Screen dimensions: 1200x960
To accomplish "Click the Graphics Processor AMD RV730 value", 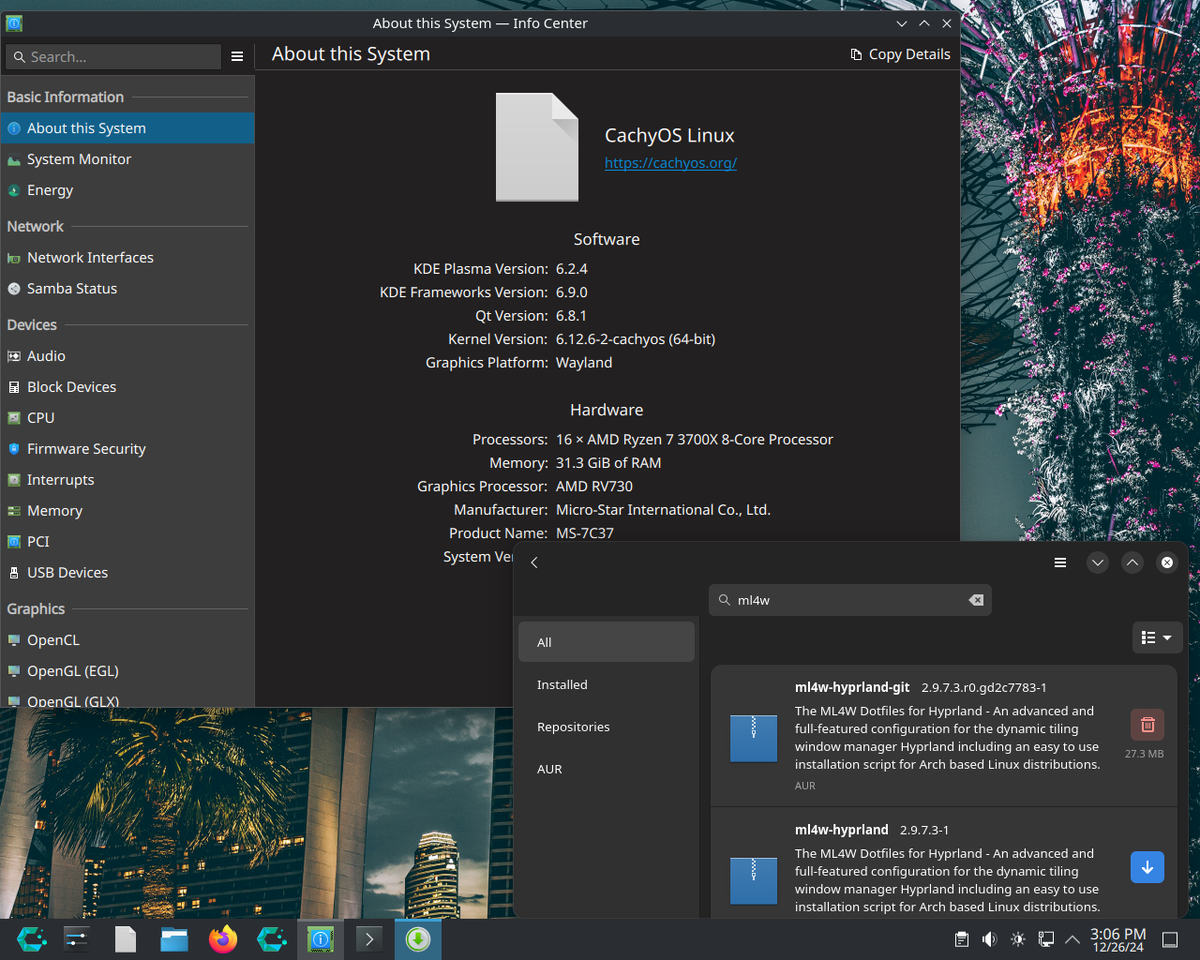I will point(594,486).
